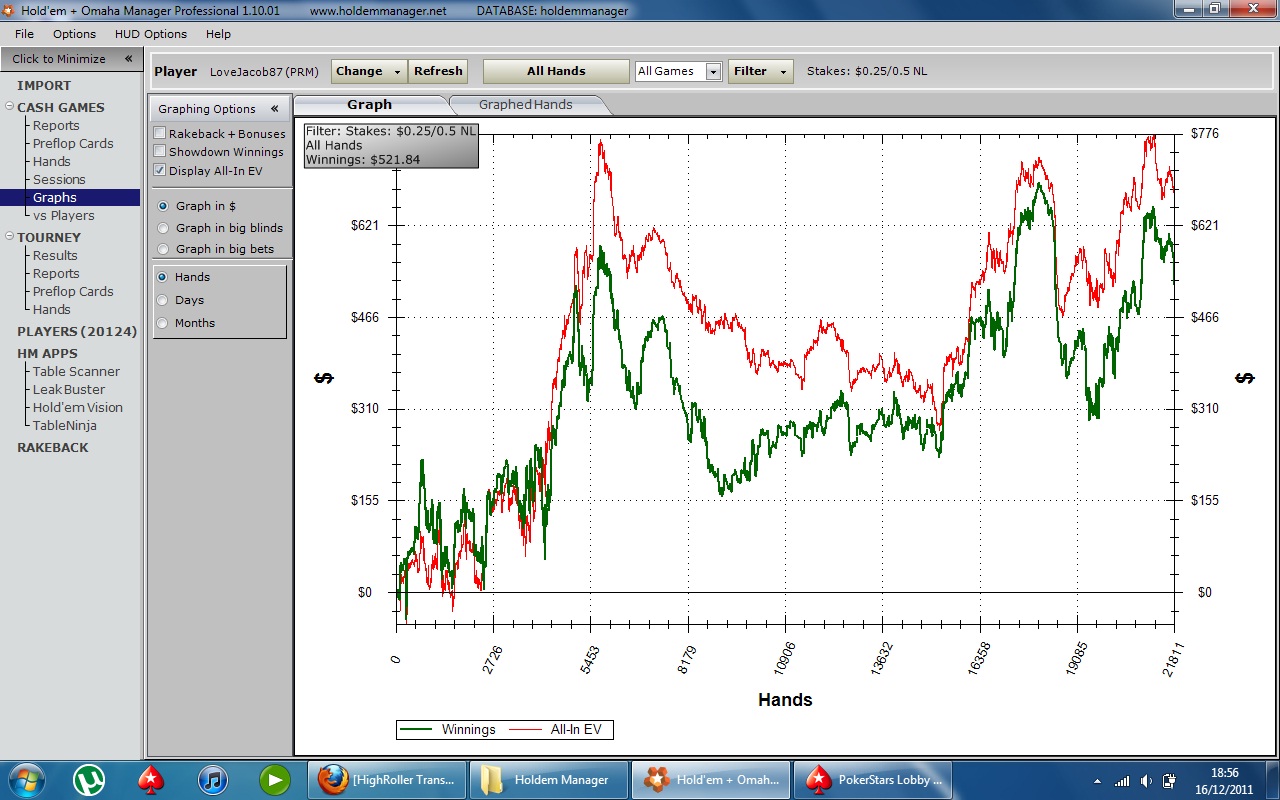Click the volume speaker tray icon
The image size is (1280, 800).
pos(1146,780)
